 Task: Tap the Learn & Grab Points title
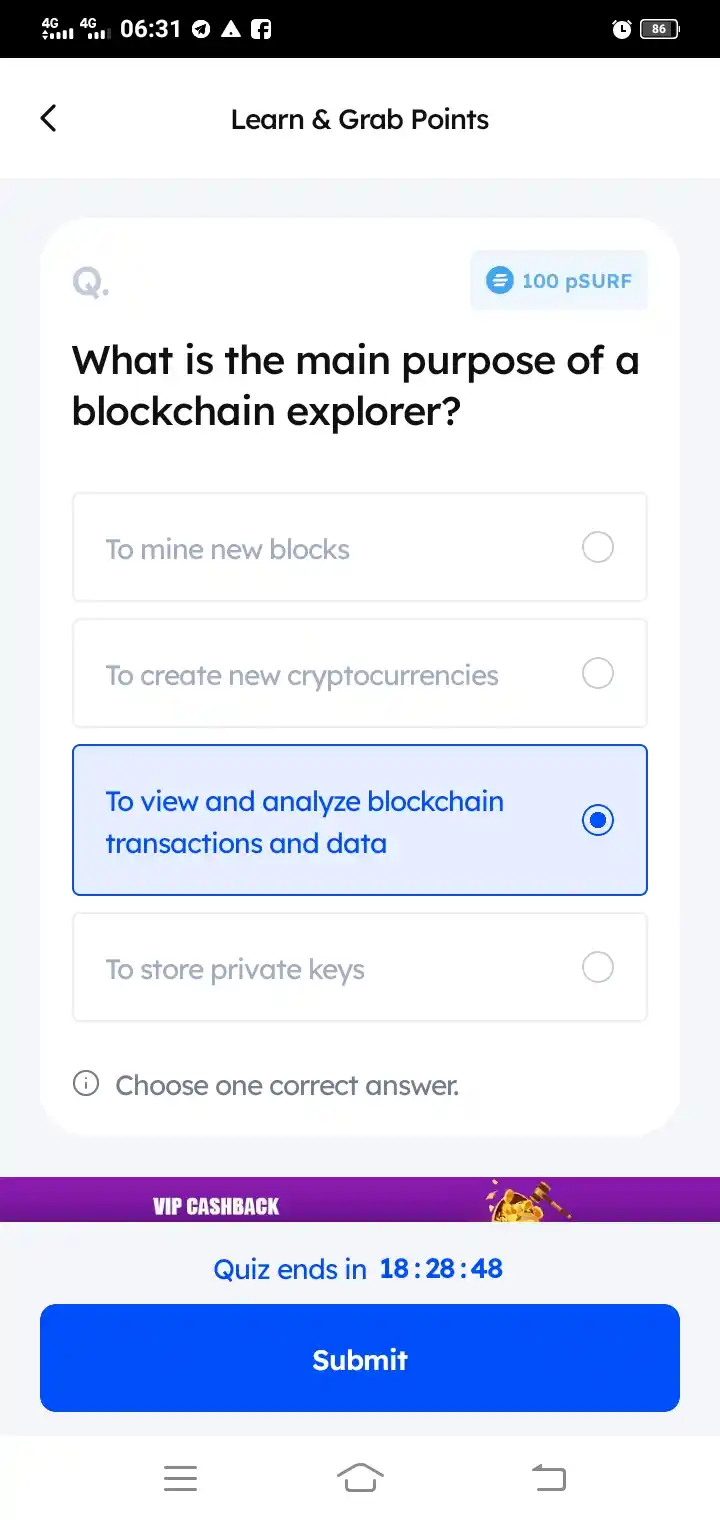tap(360, 119)
